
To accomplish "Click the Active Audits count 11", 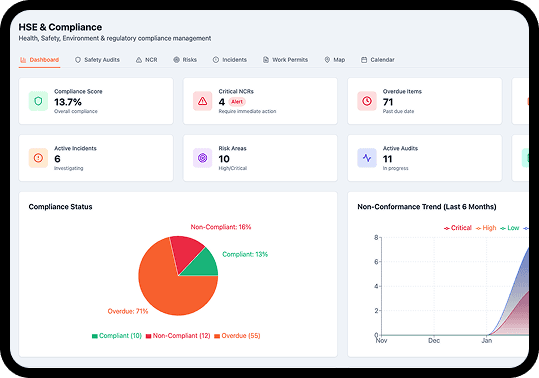I will [387, 159].
